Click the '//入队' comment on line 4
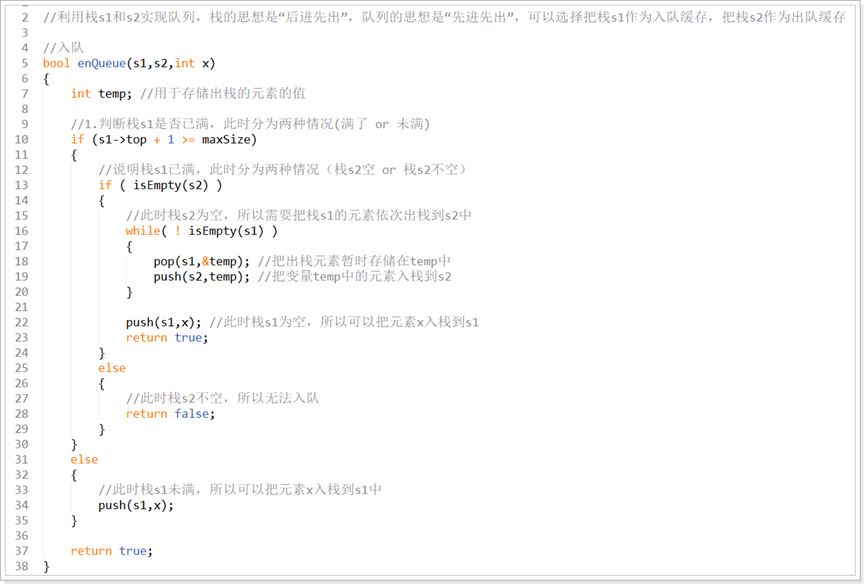 point(63,48)
